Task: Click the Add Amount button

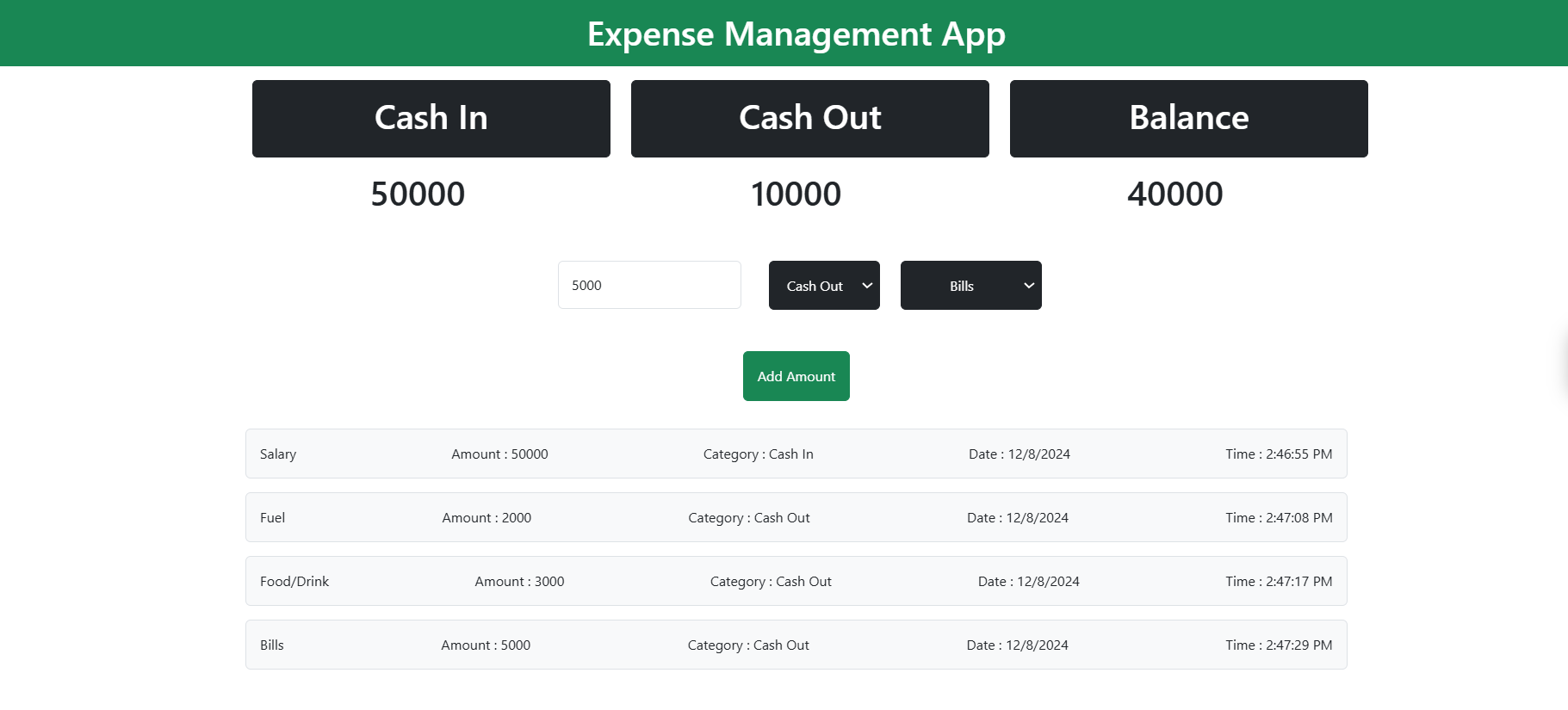Action: pyautogui.click(x=796, y=376)
